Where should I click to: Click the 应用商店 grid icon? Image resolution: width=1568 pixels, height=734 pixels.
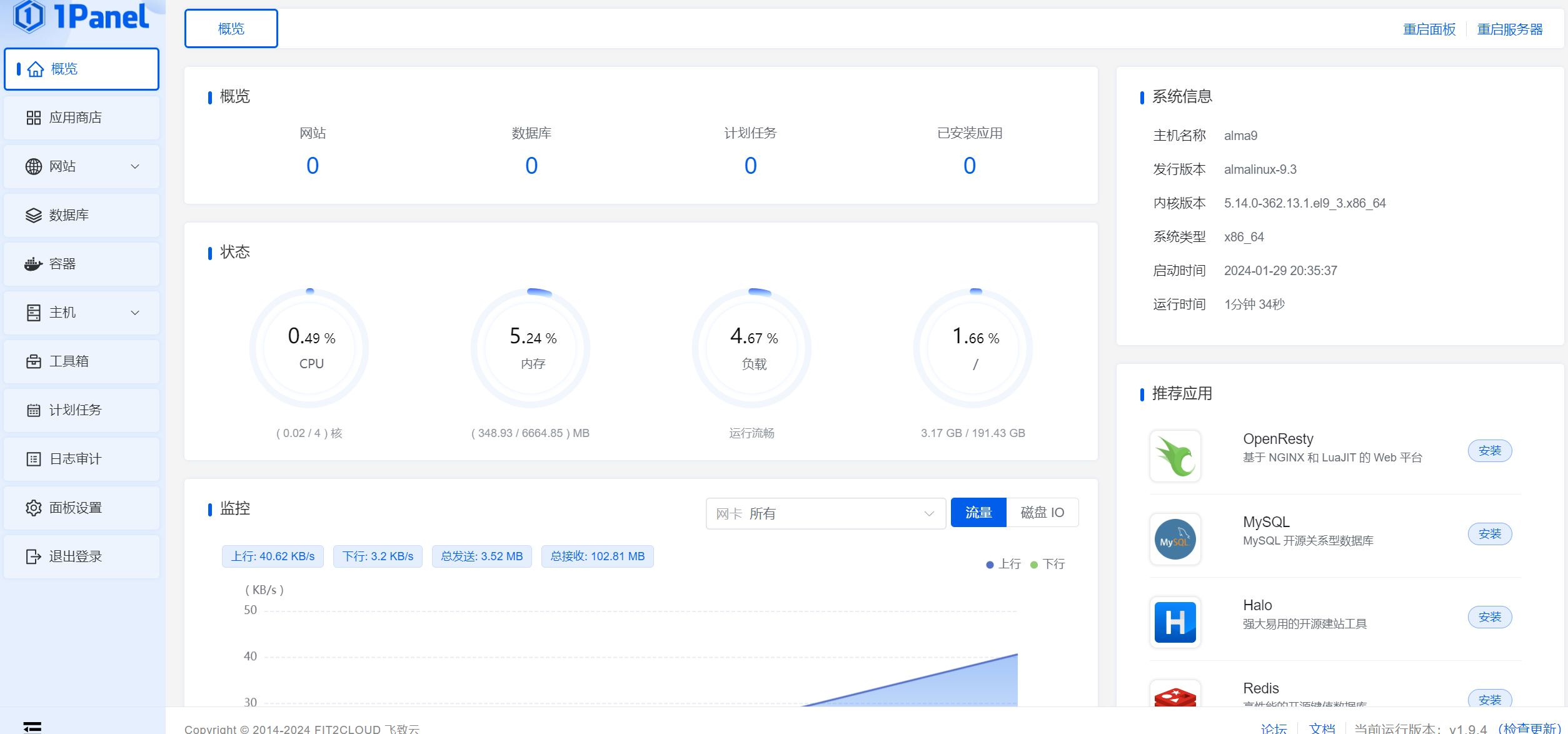point(34,118)
